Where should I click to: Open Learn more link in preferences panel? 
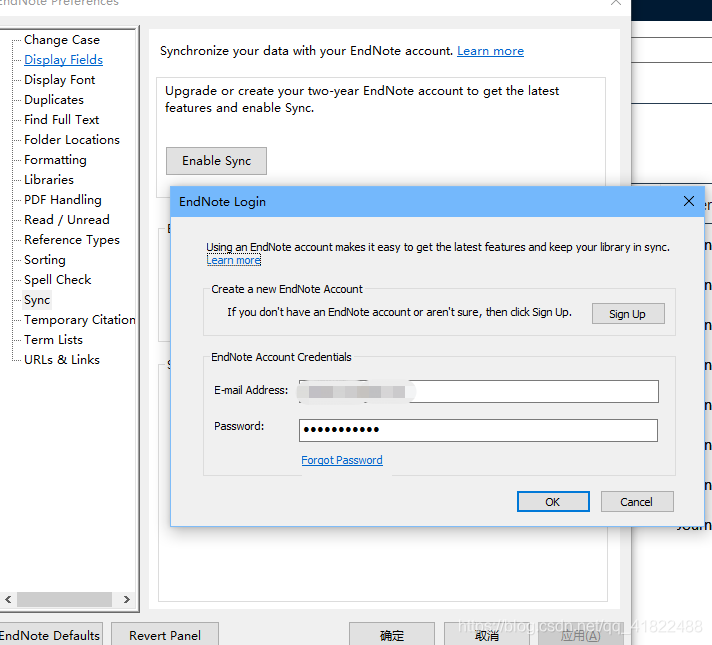(x=490, y=51)
